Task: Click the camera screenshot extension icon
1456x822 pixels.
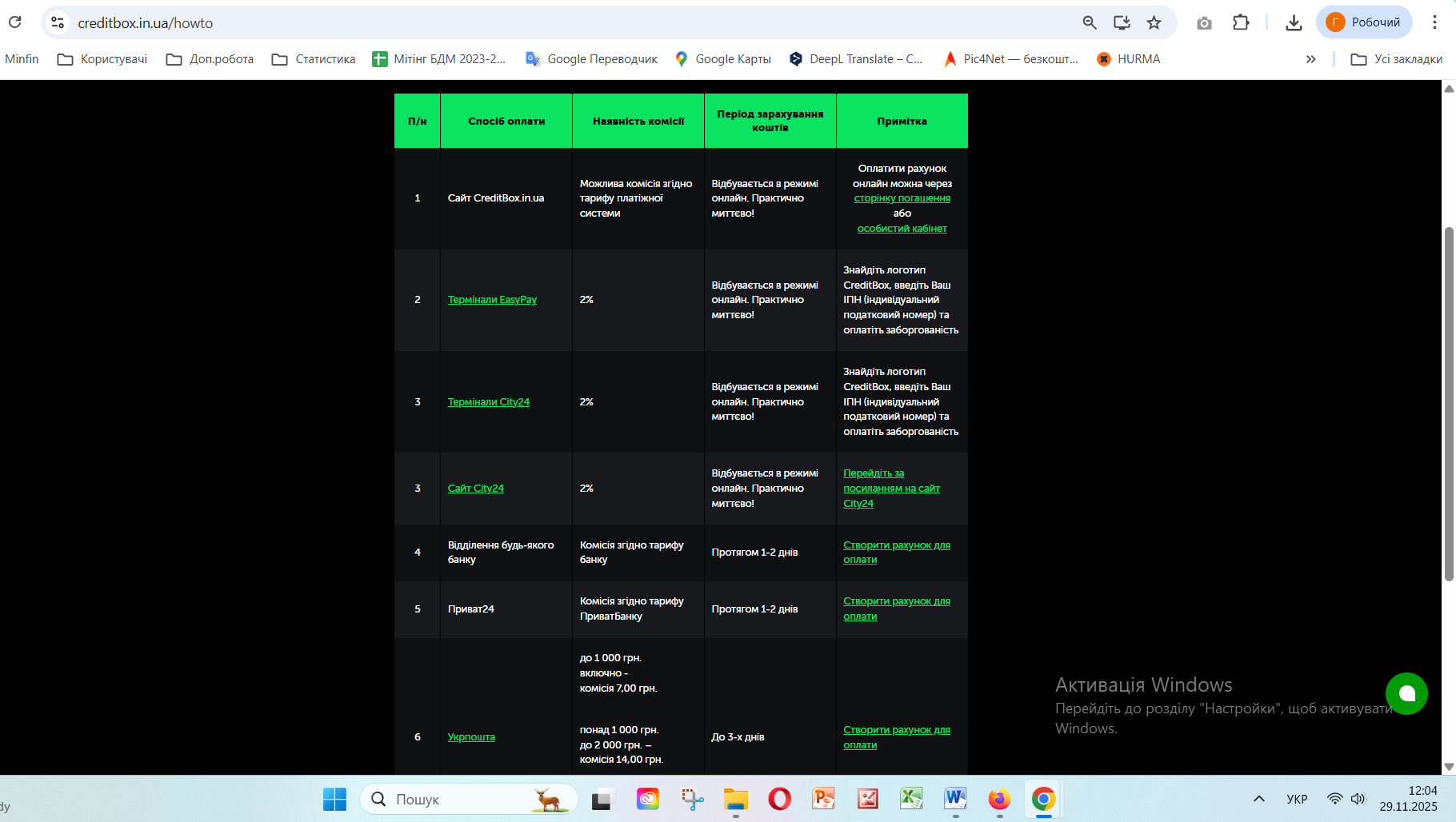Action: click(1204, 22)
